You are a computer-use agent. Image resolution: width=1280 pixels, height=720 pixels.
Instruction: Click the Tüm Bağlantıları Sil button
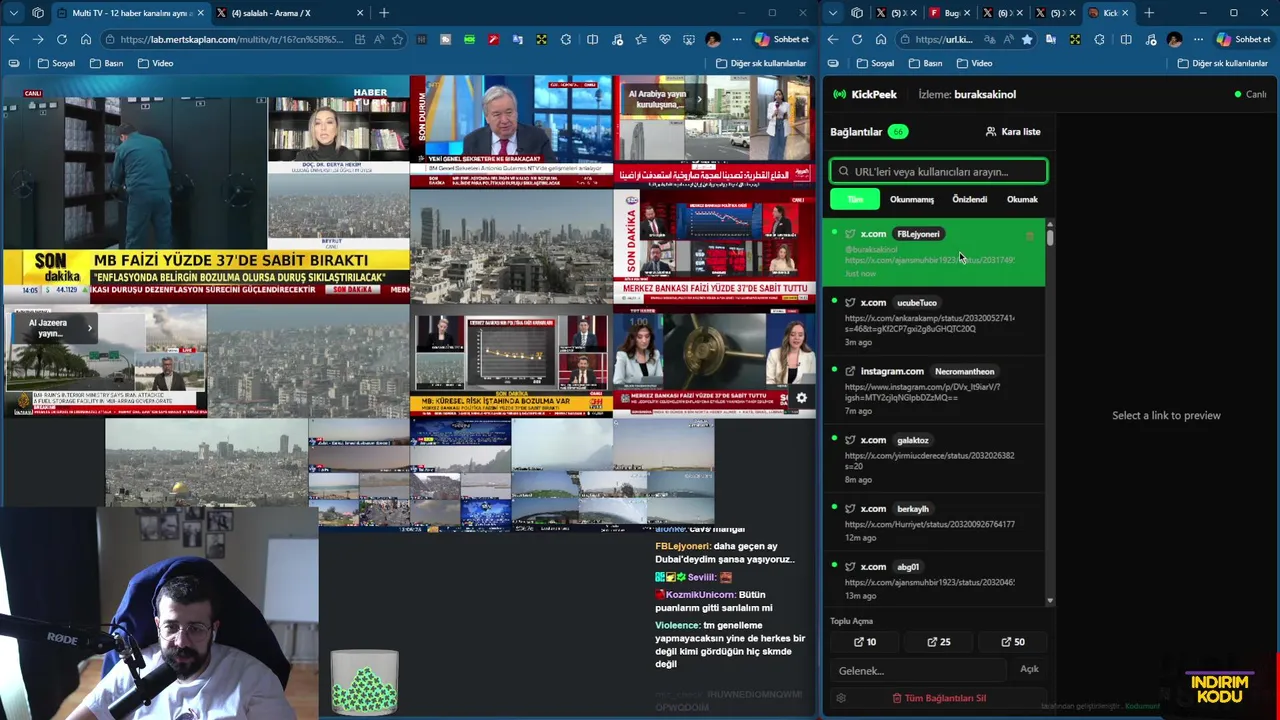click(x=939, y=698)
